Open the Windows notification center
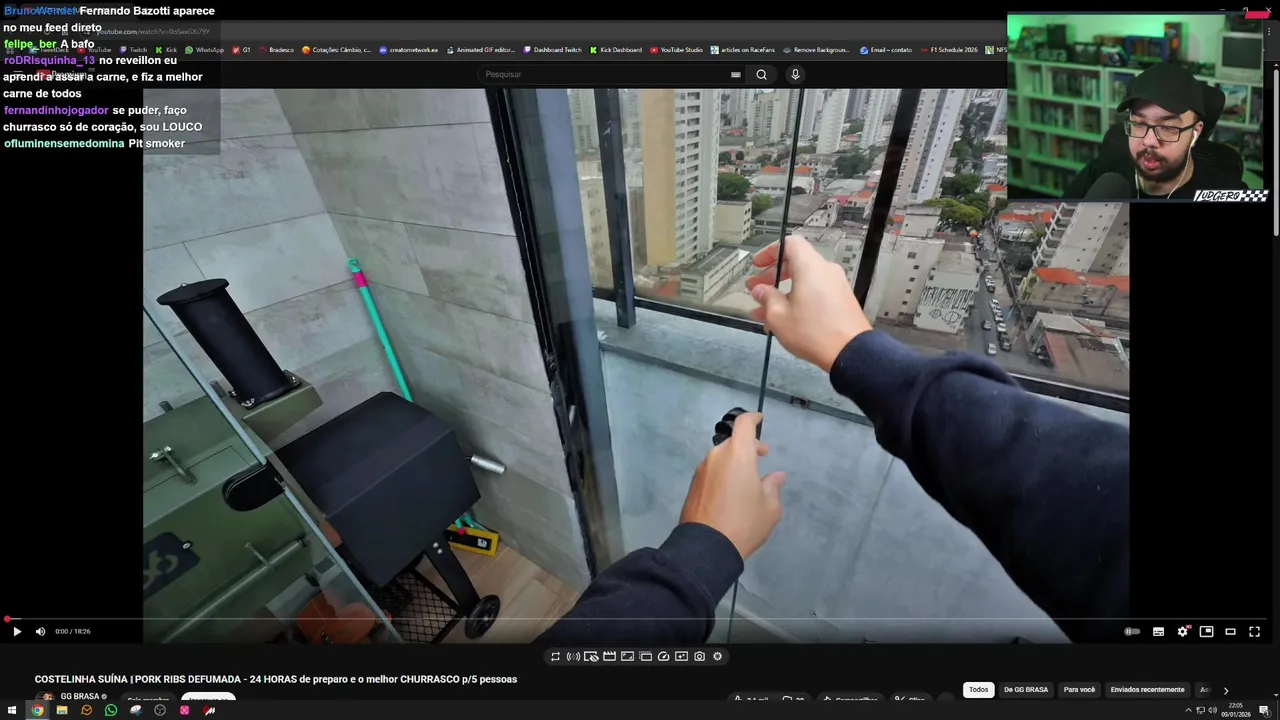 pyautogui.click(x=1266, y=710)
